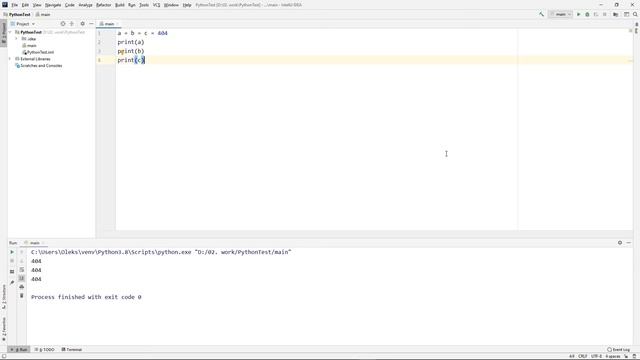Open the Project panel settings gear
This screenshot has width=640, height=360.
coord(82,24)
